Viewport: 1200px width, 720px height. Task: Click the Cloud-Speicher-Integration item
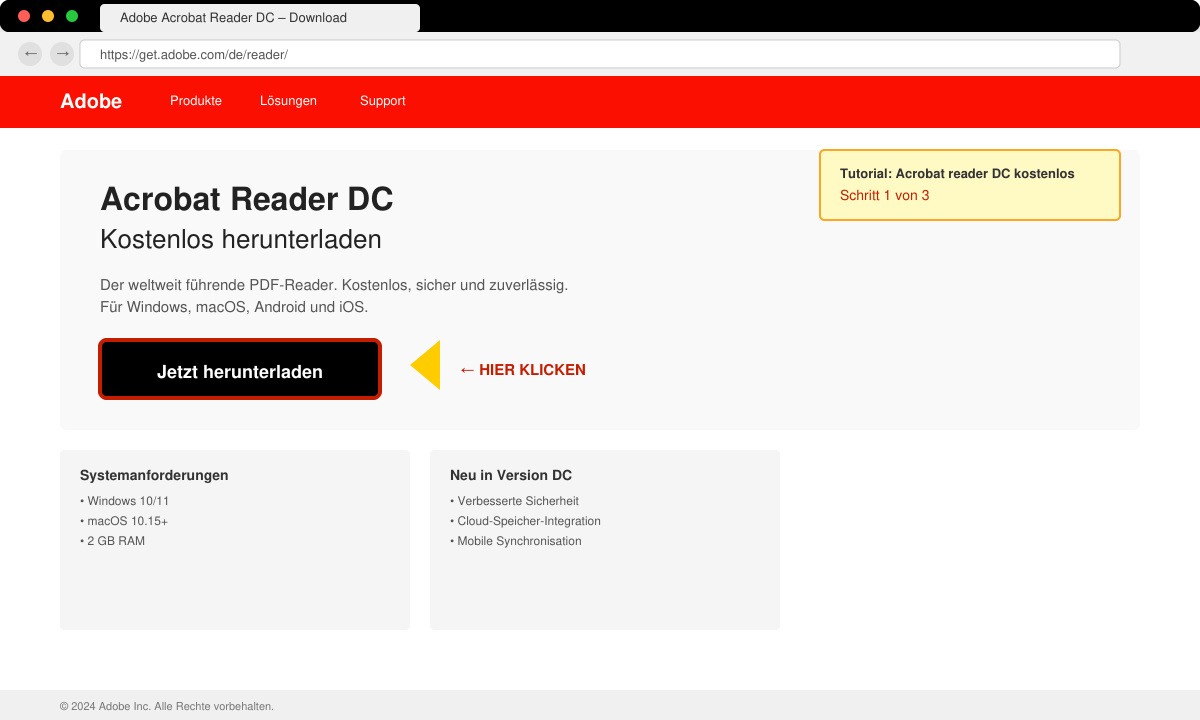coord(525,521)
